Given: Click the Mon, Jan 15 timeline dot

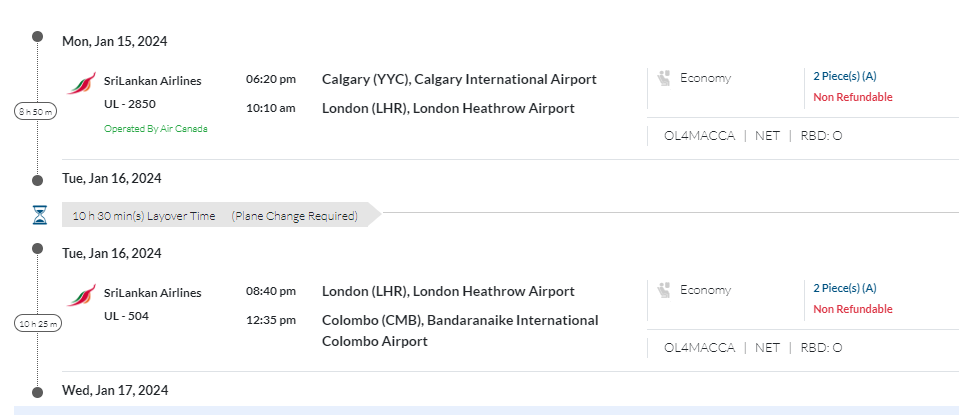Looking at the screenshot, I should click(x=38, y=37).
